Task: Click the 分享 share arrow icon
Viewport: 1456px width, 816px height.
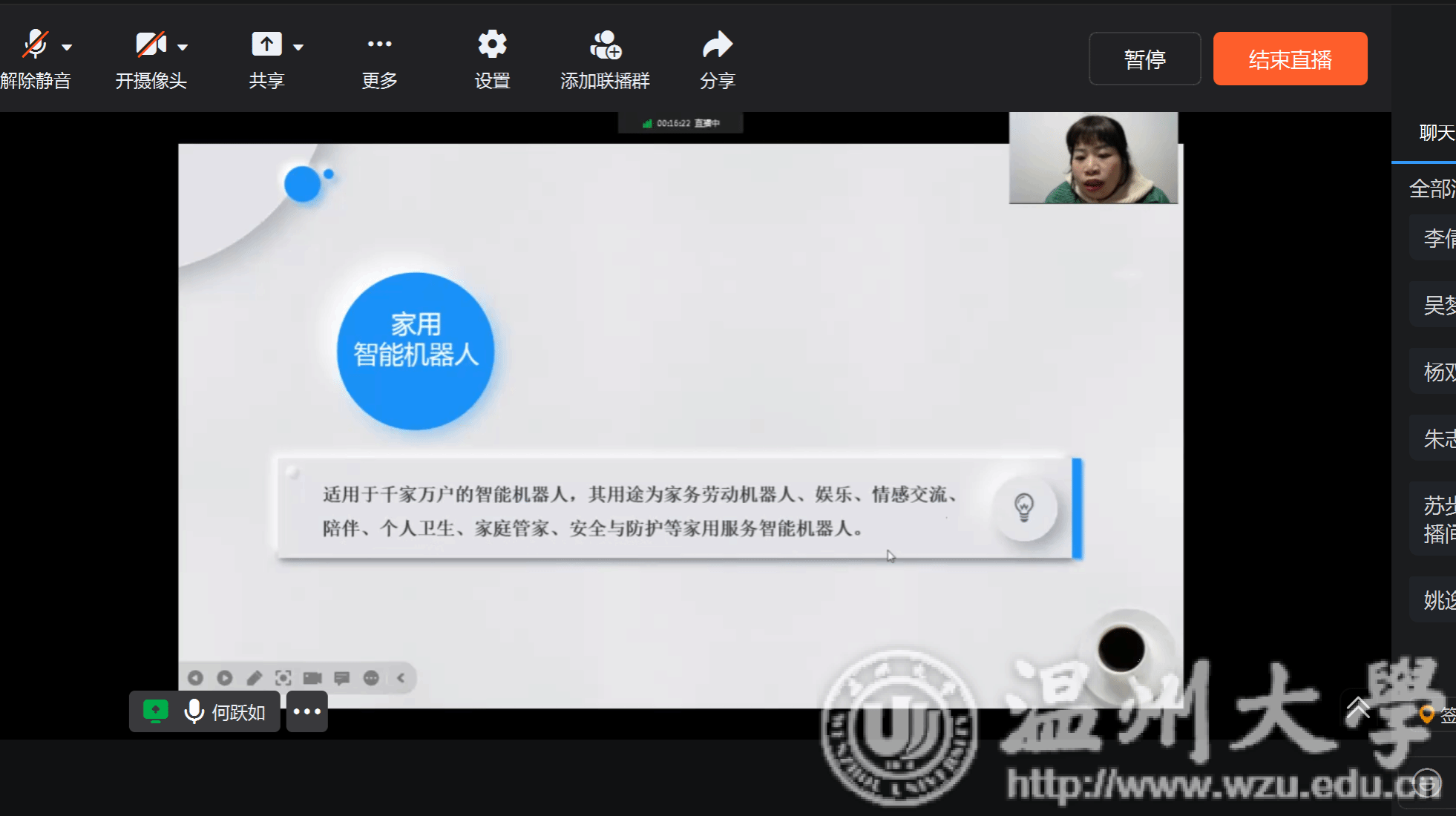Action: (717, 46)
